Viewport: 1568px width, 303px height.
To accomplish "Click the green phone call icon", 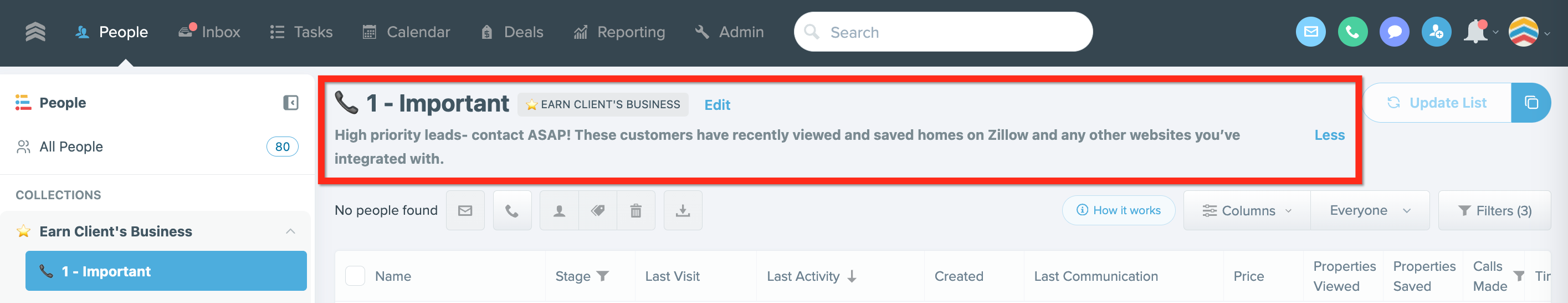I will tap(1352, 32).
